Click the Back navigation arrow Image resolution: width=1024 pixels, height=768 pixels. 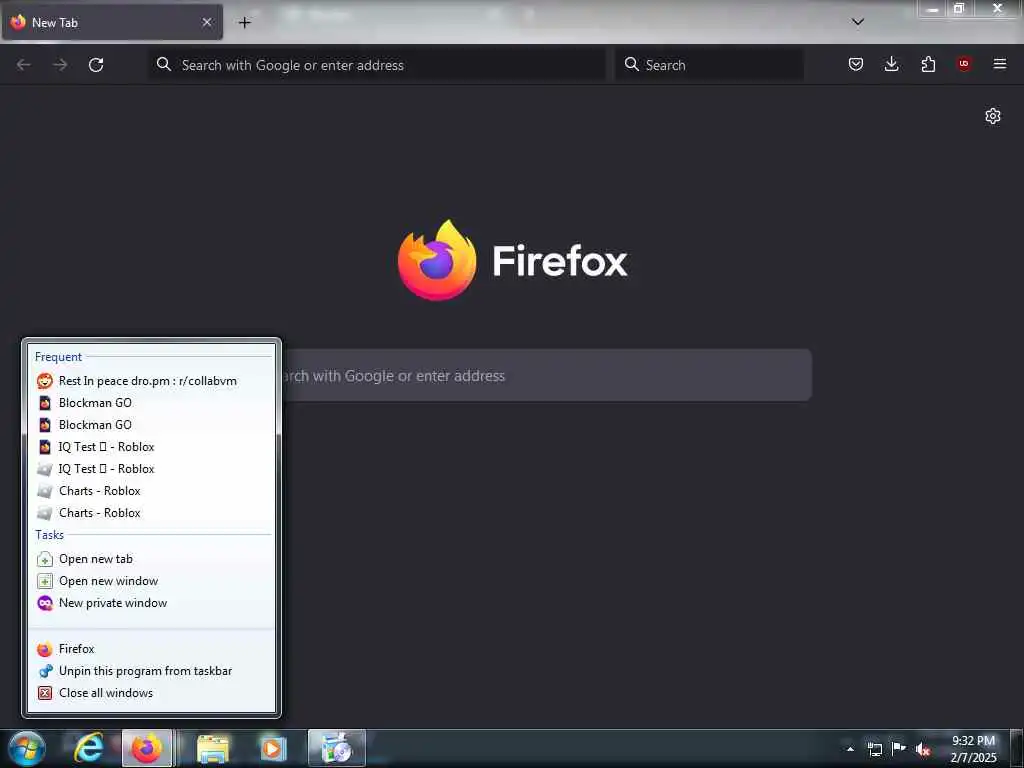[24, 65]
